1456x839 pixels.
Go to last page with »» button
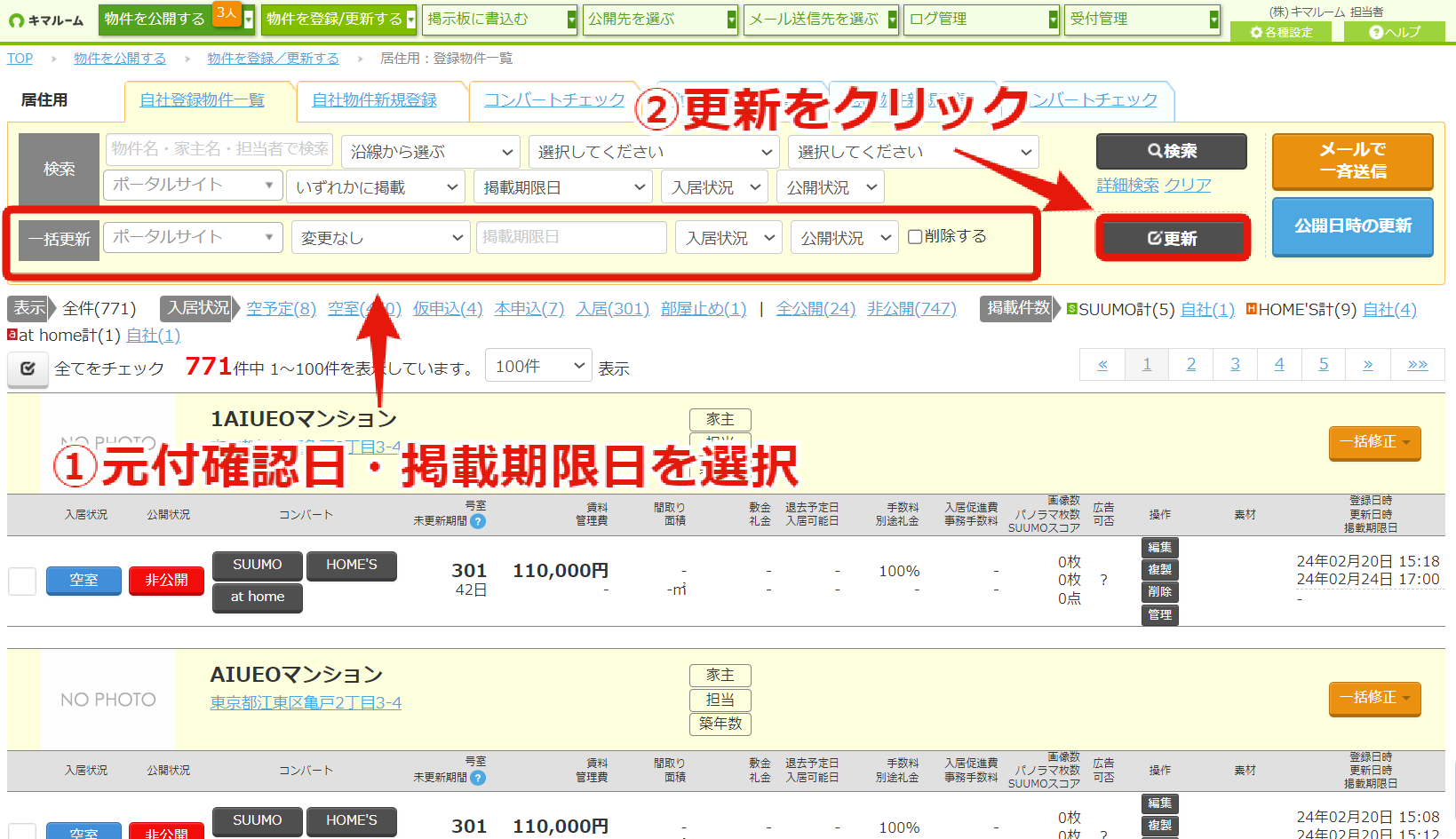coord(1417,364)
